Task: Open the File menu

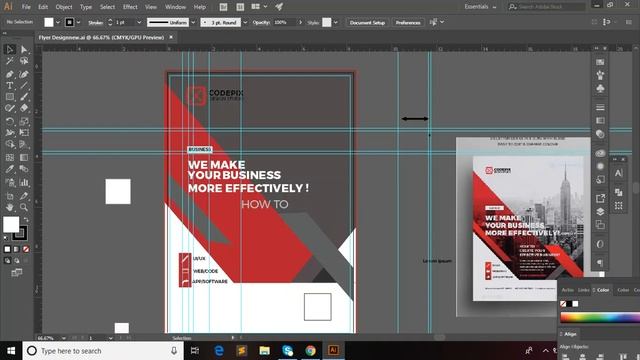Action: pos(26,7)
